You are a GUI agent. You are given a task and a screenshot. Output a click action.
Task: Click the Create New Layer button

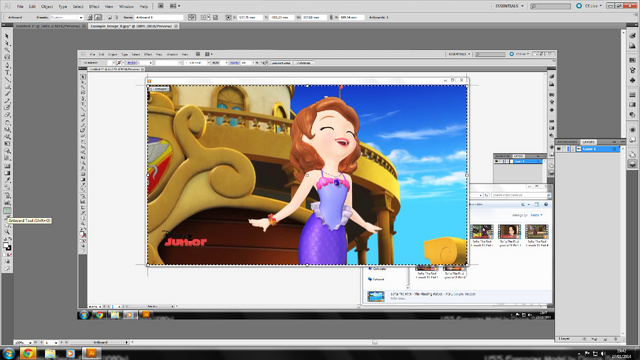point(605,339)
